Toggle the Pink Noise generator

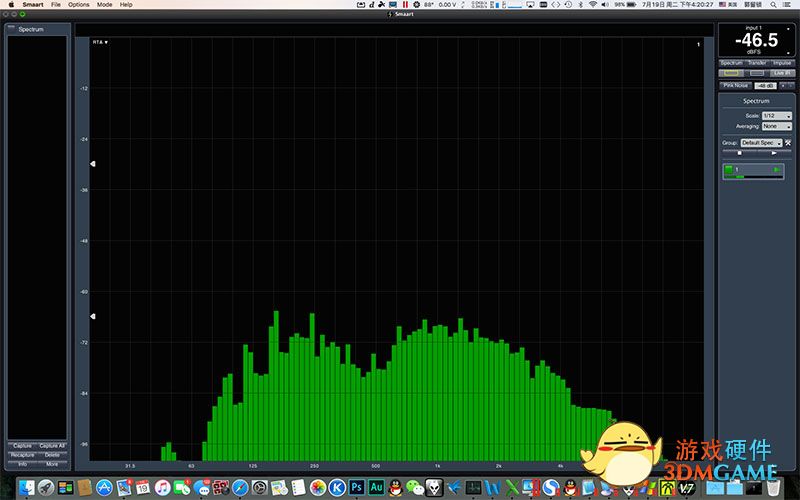[735, 86]
